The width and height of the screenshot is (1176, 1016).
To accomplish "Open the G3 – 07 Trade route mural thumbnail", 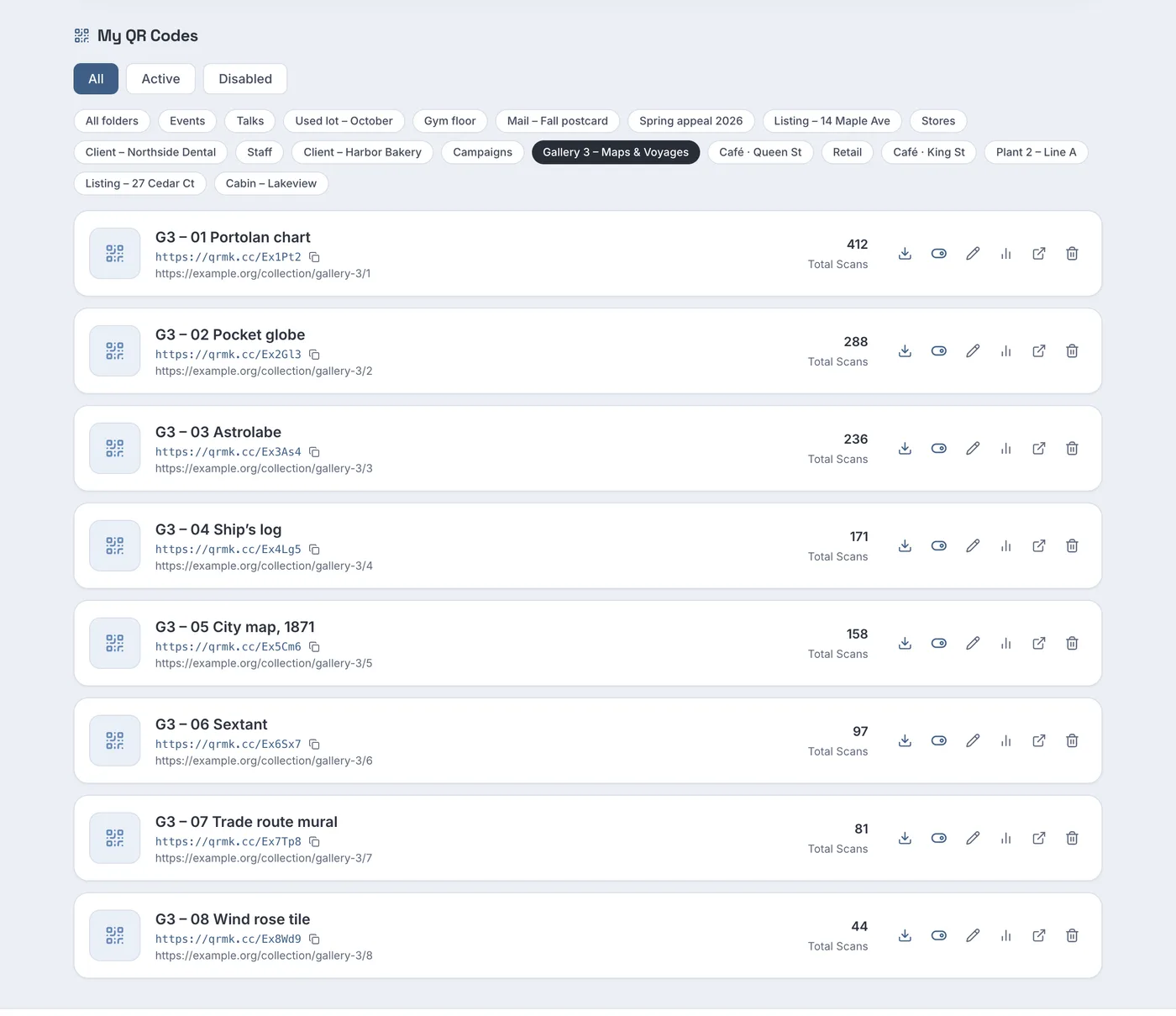I will click(115, 839).
